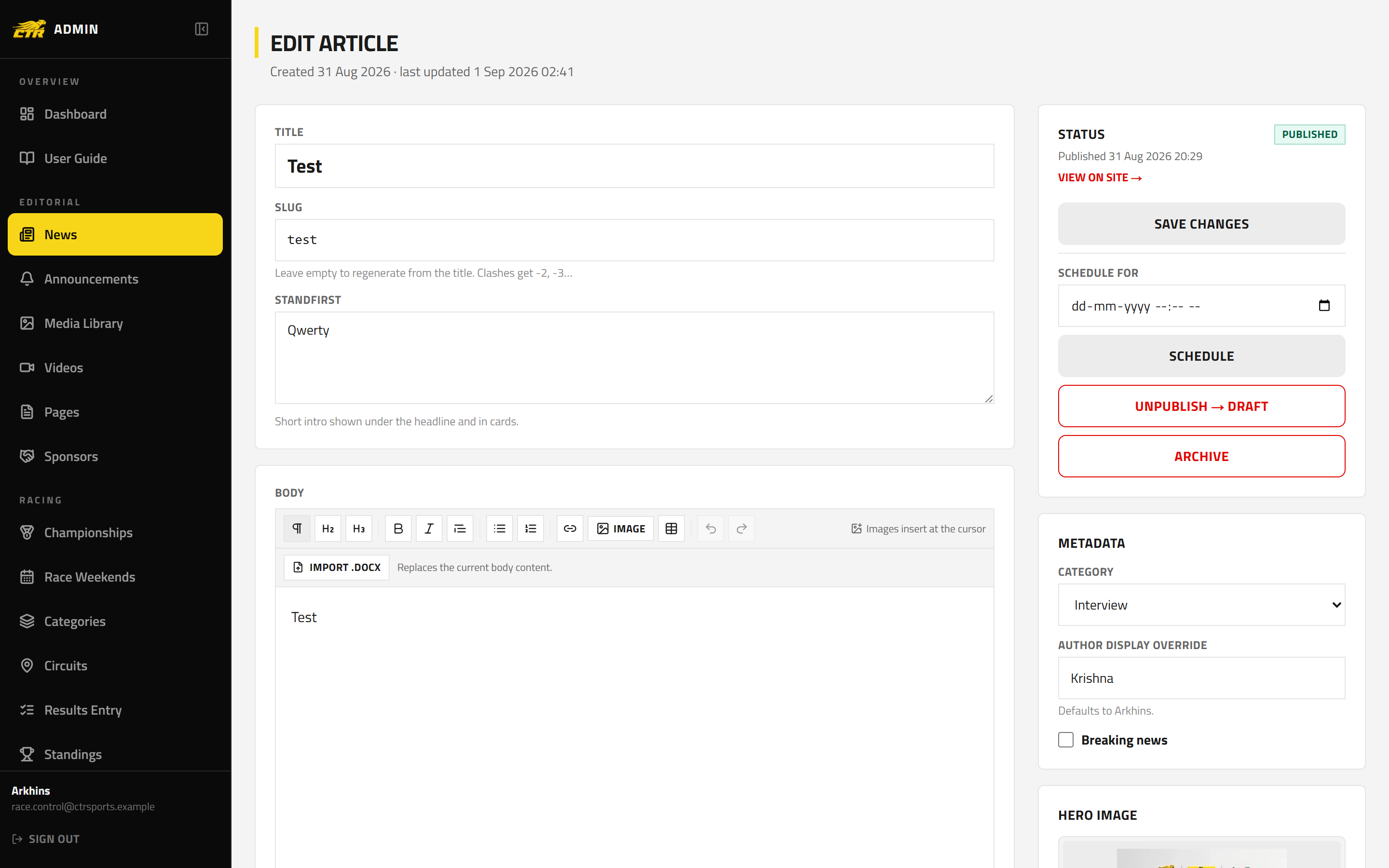Click the CTR logo in sidebar header

pyautogui.click(x=29, y=29)
